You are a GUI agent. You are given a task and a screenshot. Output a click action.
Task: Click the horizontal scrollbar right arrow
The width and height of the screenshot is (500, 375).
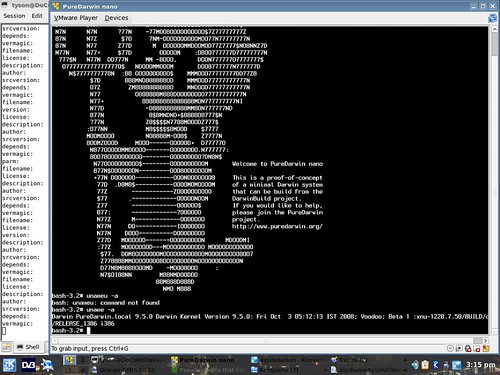(x=485, y=341)
